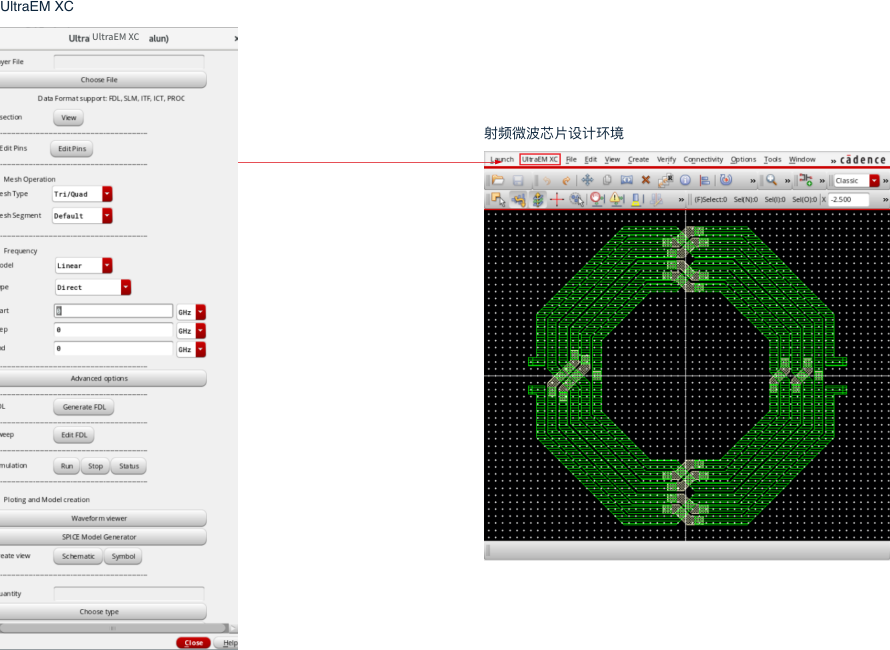This screenshot has width=890, height=650.
Task: Open the File menu in the layout window
Action: [571, 160]
